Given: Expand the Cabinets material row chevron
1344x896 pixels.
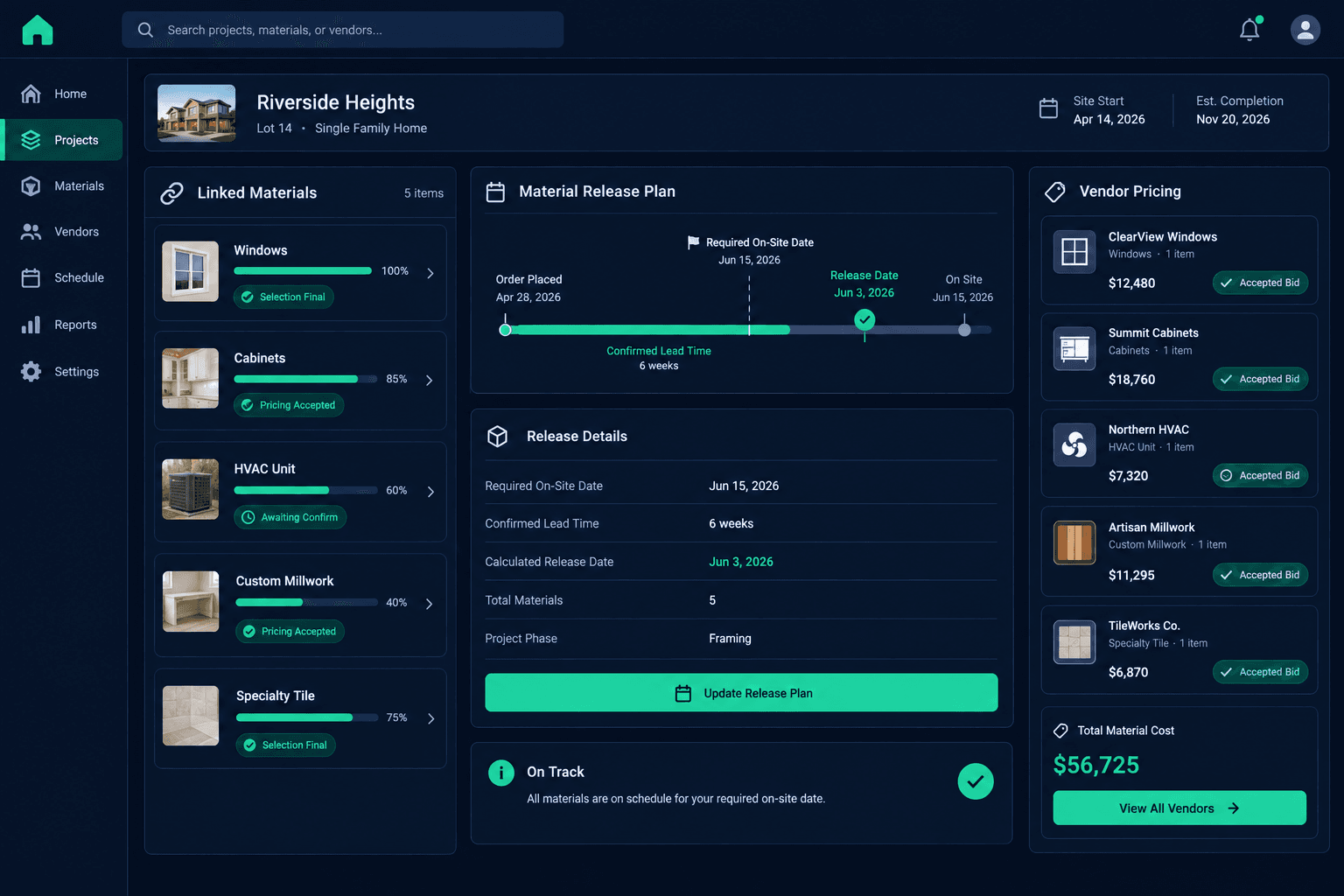Looking at the screenshot, I should 430,380.
